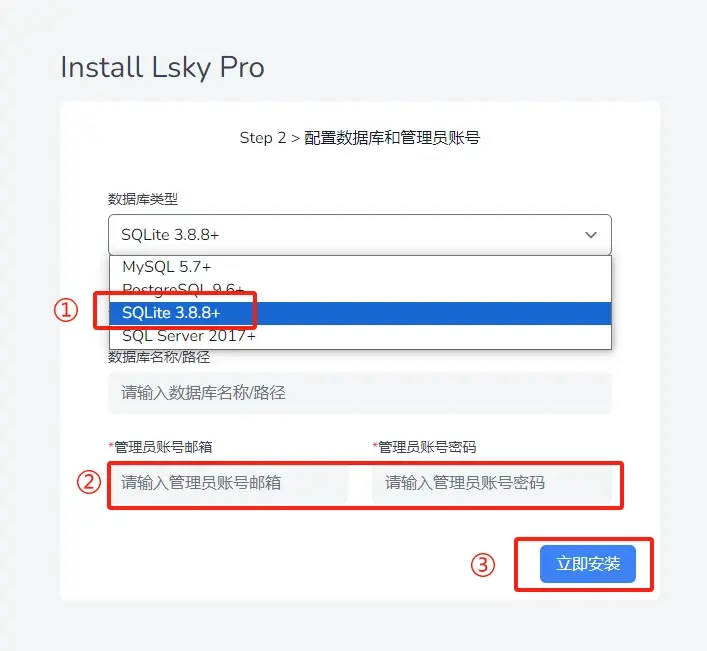
Task: Focus the 请输入数据库名称/路径 input field
Action: click(x=360, y=393)
